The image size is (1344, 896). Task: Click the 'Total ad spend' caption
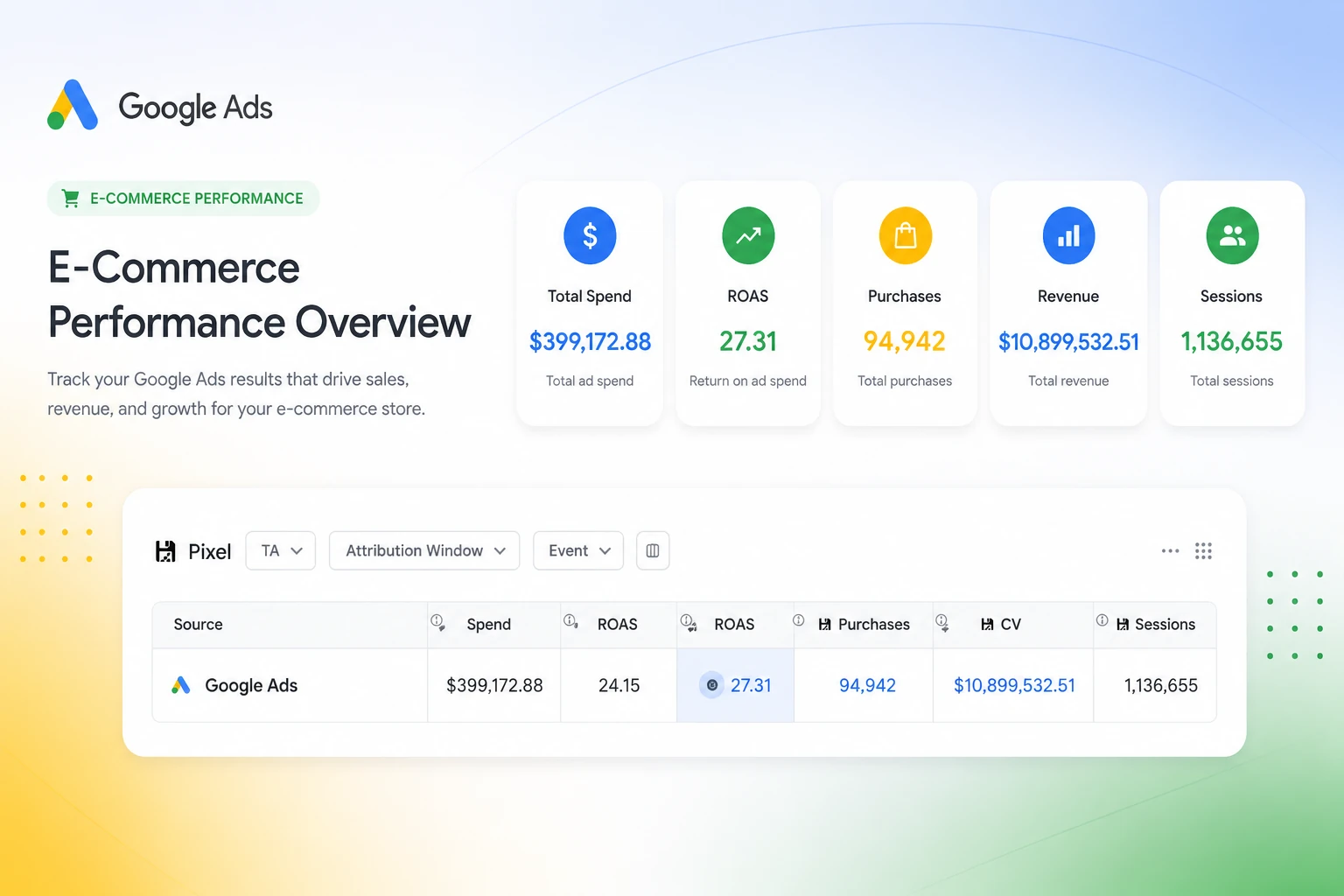(590, 381)
